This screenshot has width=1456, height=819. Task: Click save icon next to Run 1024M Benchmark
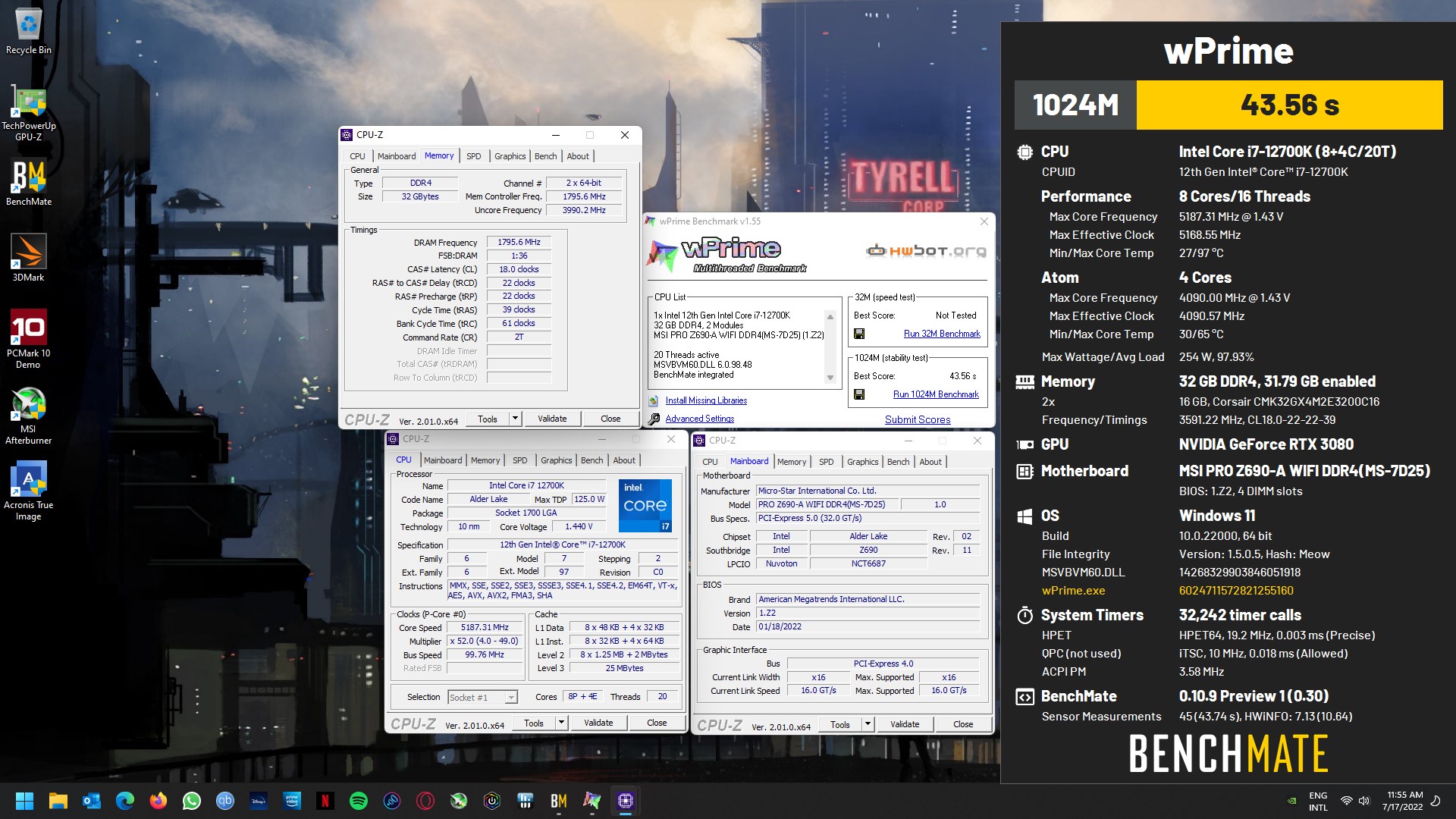pyautogui.click(x=859, y=394)
